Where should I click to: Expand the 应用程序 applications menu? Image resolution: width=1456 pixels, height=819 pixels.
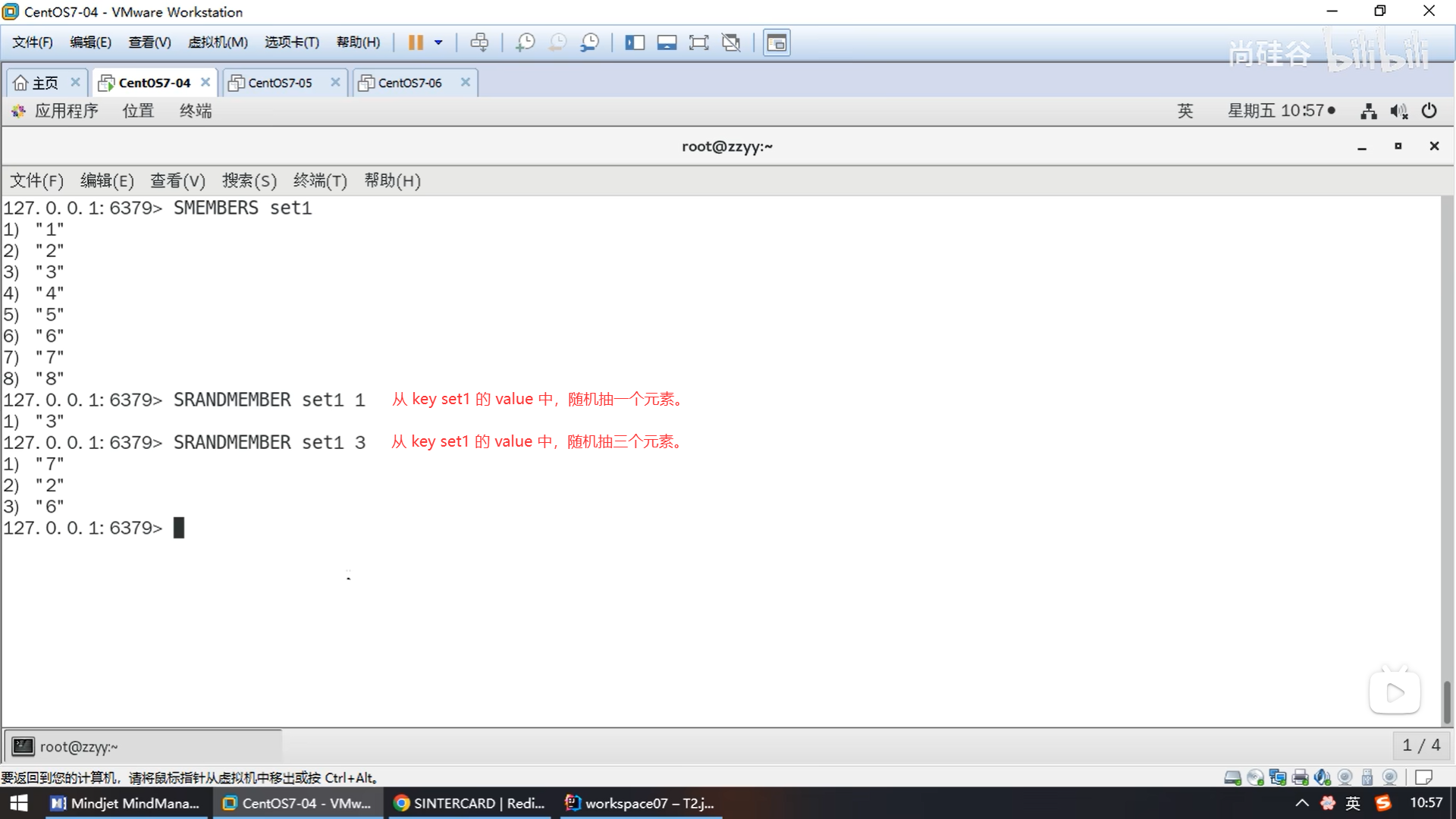[x=65, y=111]
